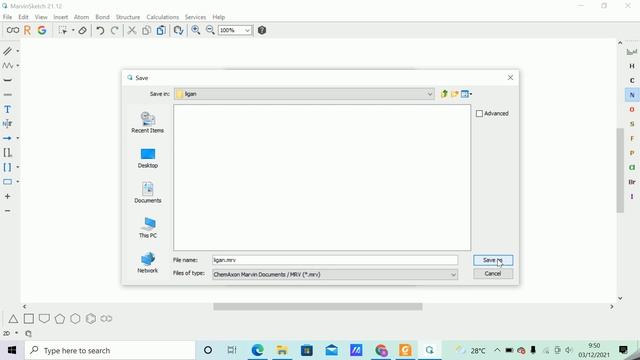
Task: Insert the benzene ring template
Action: click(x=91, y=318)
